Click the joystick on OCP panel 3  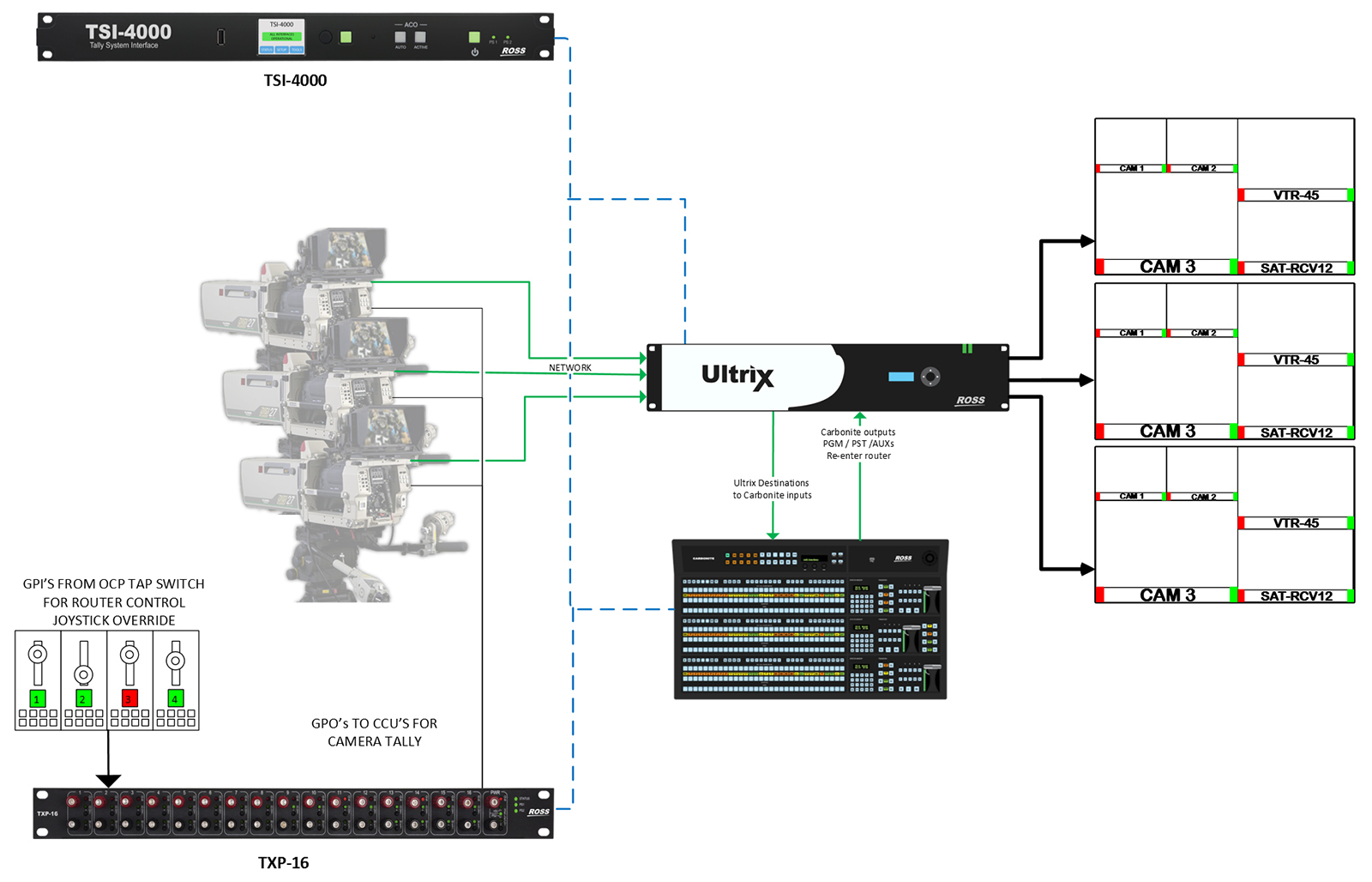[x=129, y=655]
